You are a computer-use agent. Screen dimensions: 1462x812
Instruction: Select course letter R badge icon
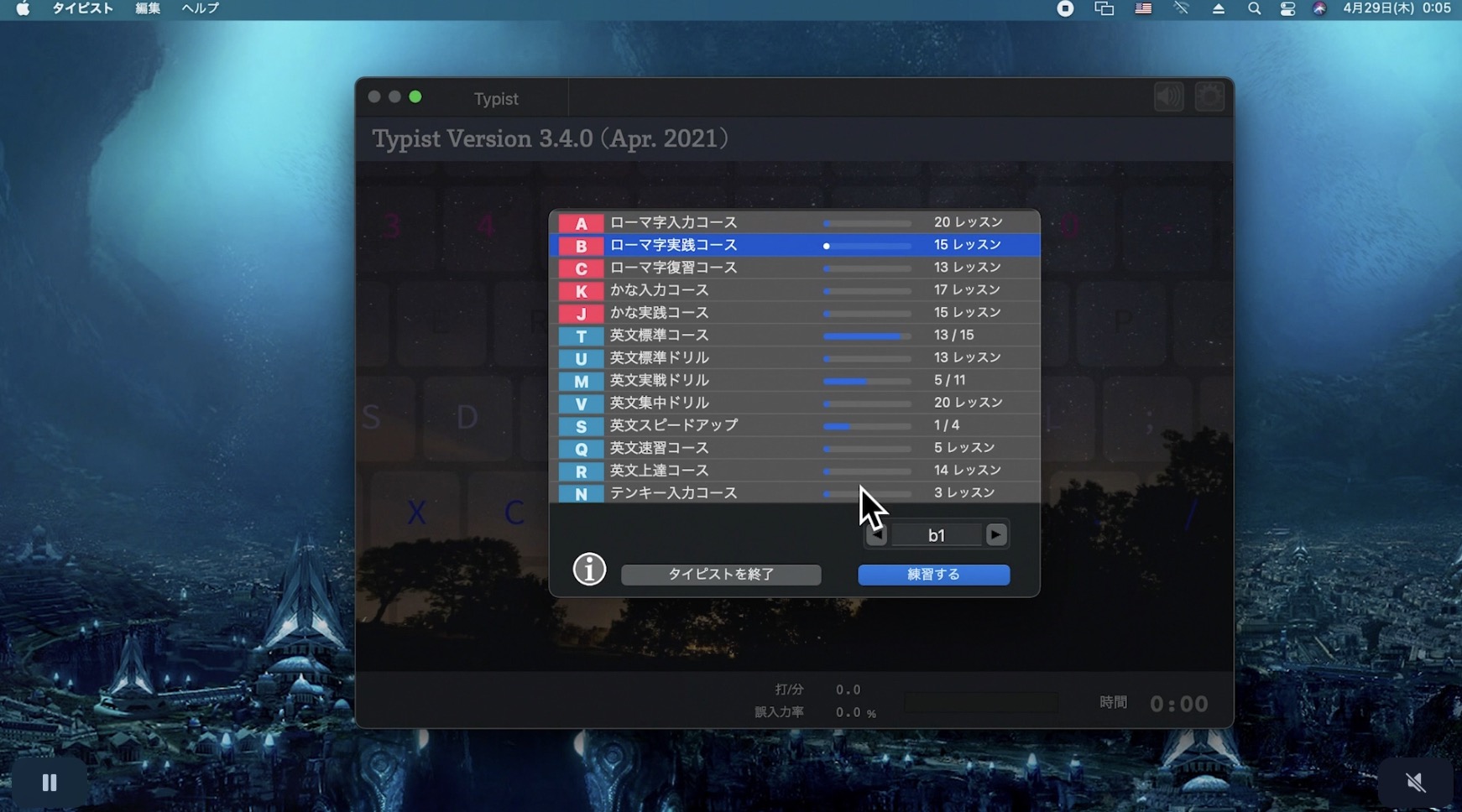(581, 472)
